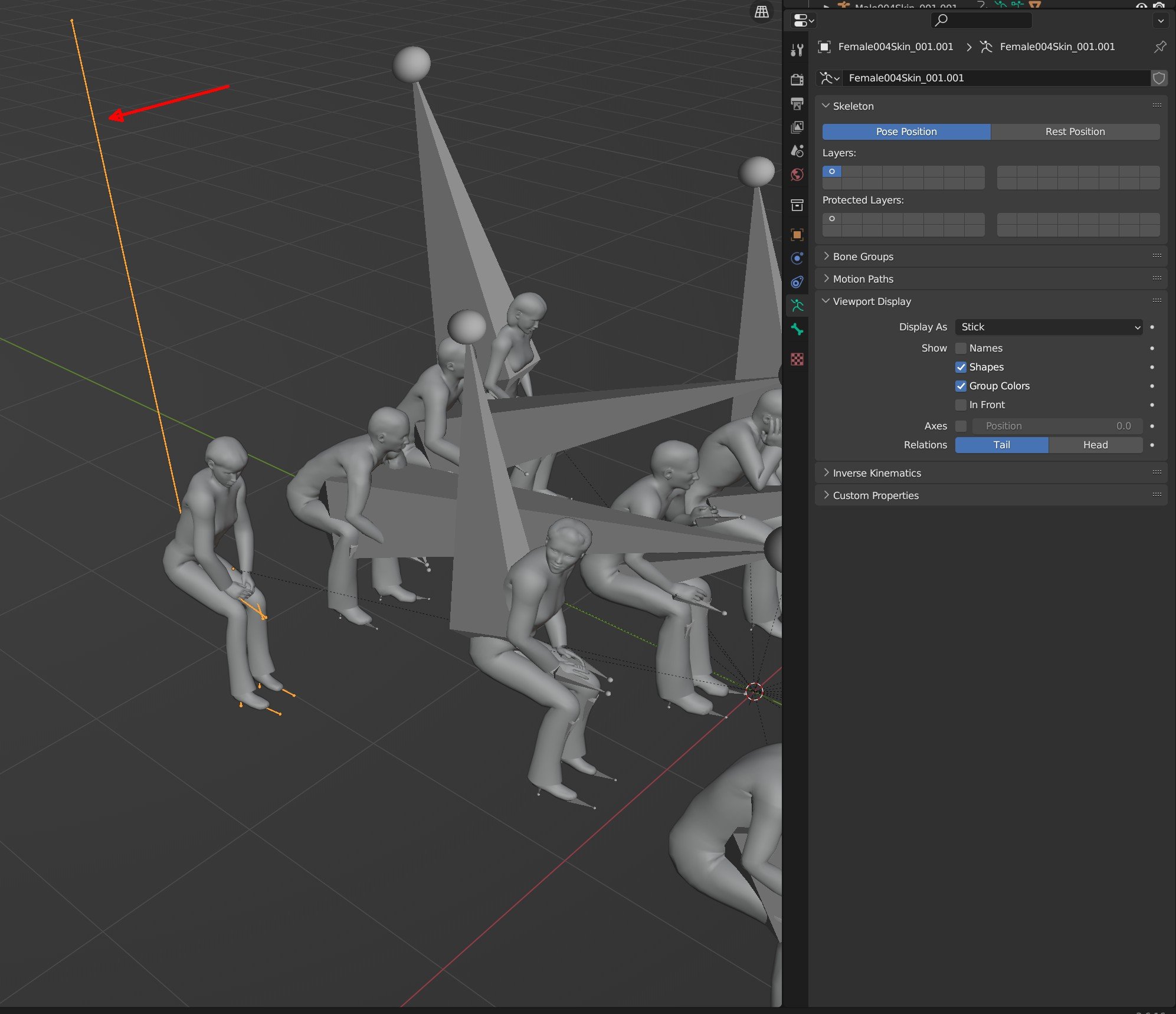
Task: Open the Physics properties tab
Action: 797,258
